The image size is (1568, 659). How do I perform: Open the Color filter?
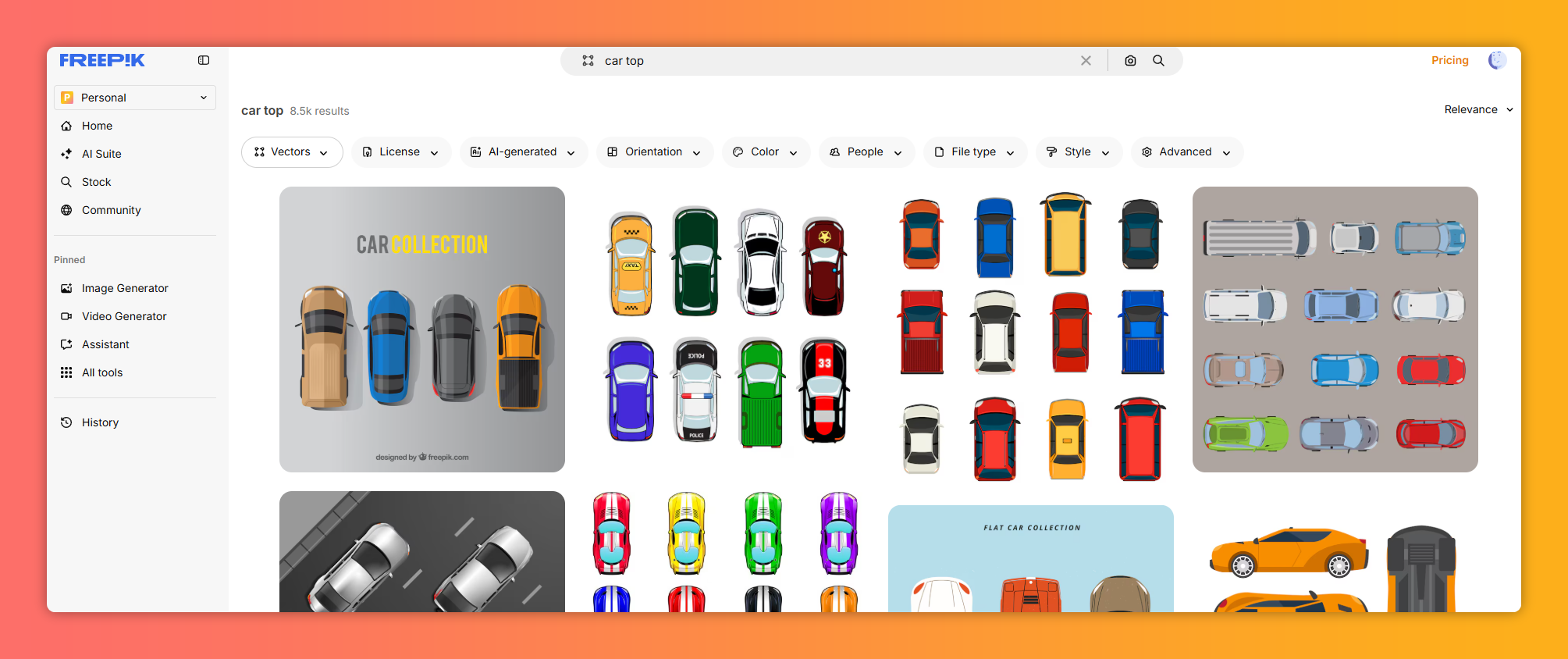click(765, 152)
